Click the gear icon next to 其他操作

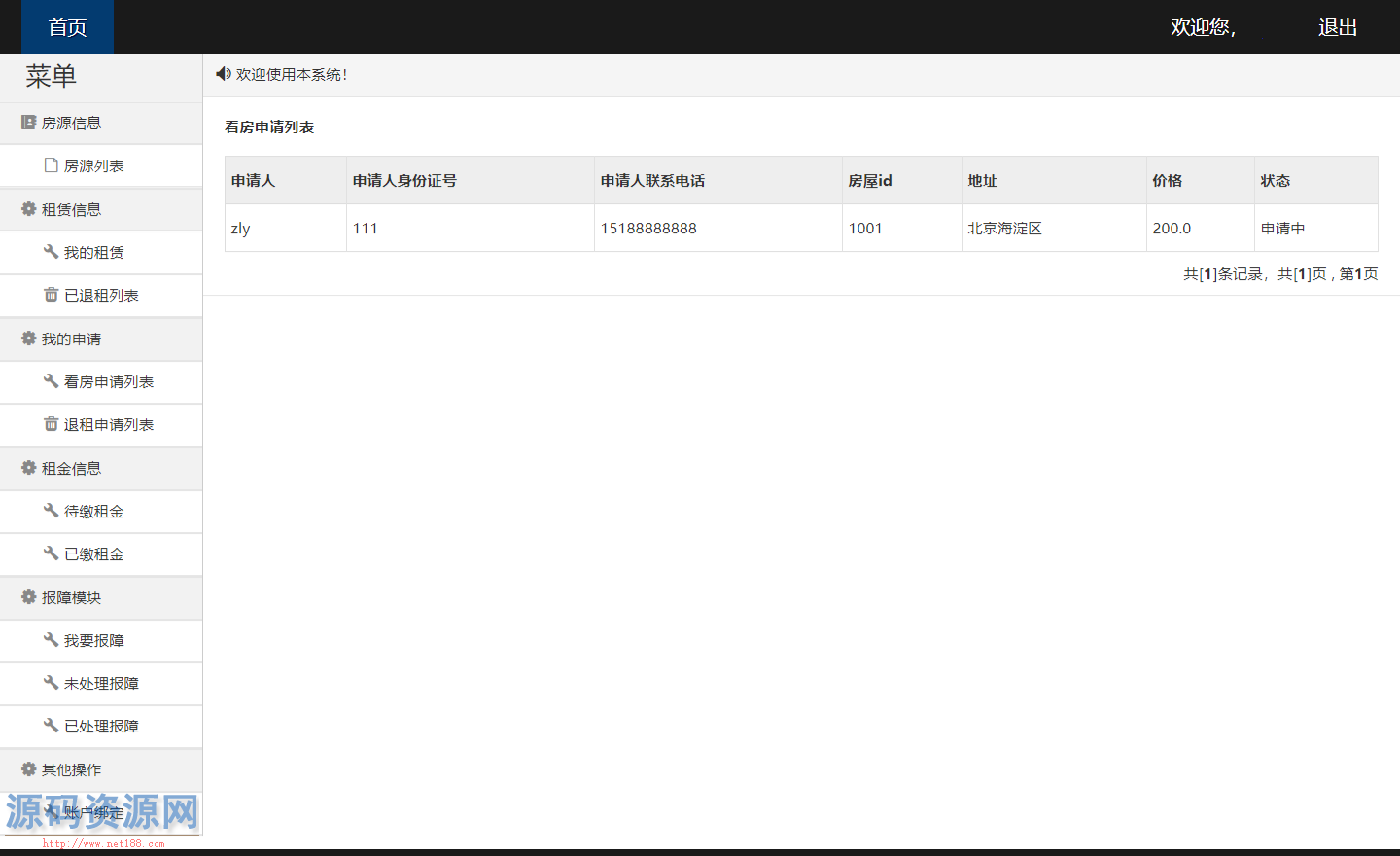28,769
